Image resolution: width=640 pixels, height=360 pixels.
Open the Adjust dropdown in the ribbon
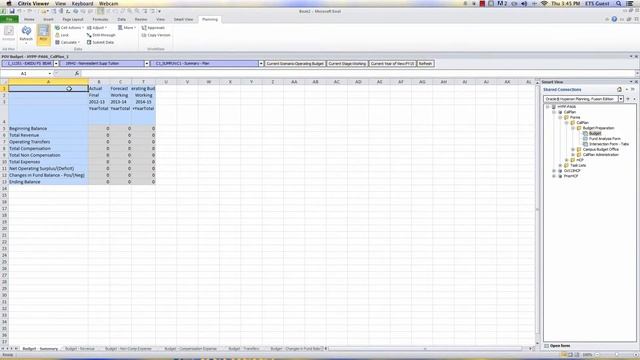(97, 28)
